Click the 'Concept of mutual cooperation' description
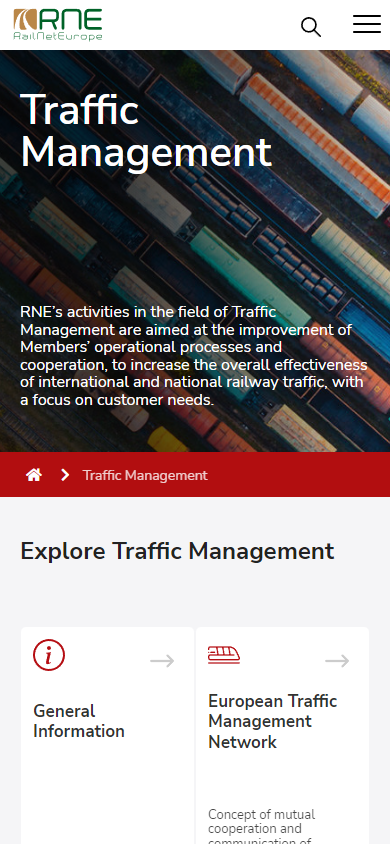Screen dimensions: 390x844 click(262, 826)
